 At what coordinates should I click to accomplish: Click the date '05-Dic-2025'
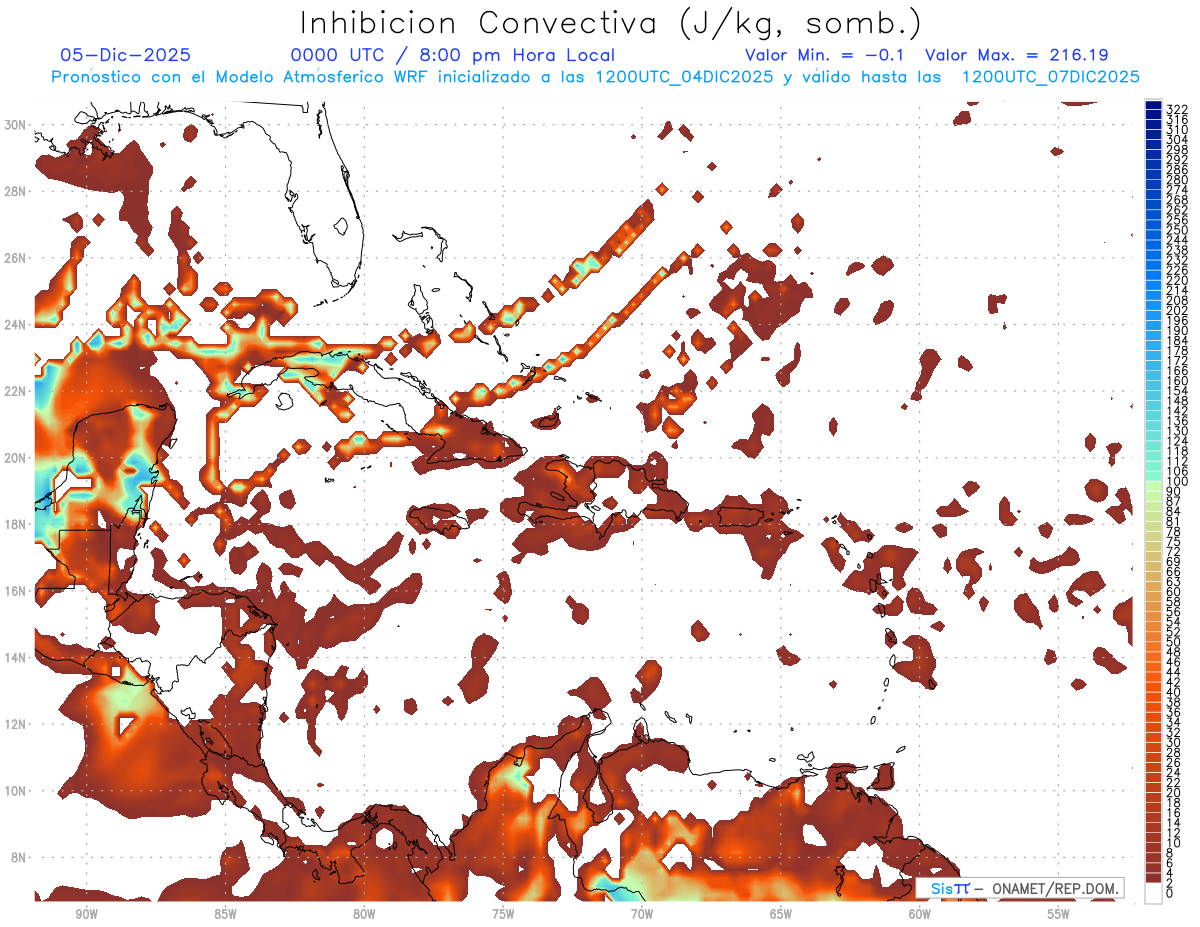[x=126, y=55]
